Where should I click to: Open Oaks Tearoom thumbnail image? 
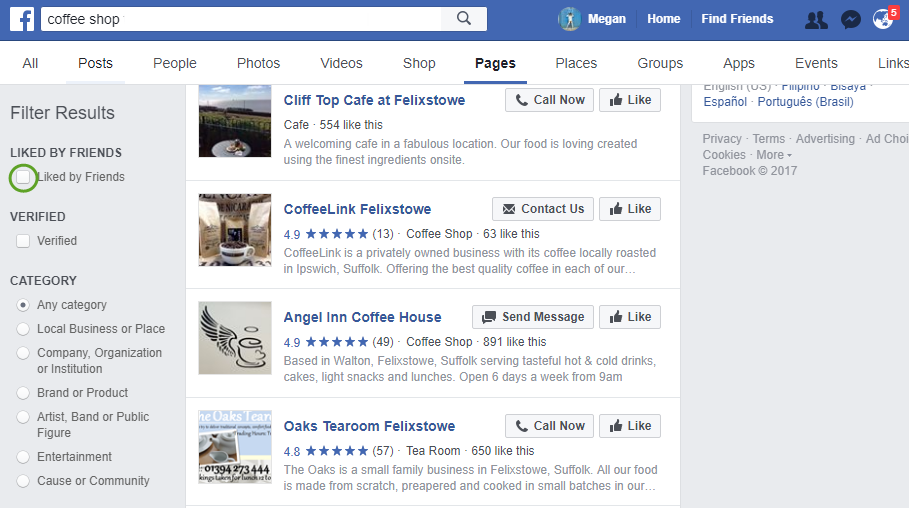235,447
